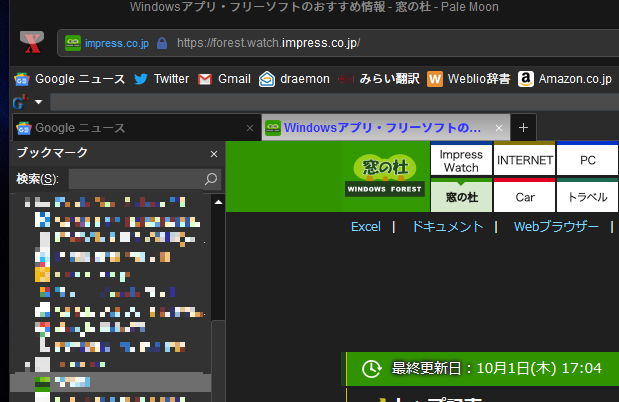619x402 pixels.
Task: Click the clock icon beside 最終更新日
Action: [x=371, y=369]
